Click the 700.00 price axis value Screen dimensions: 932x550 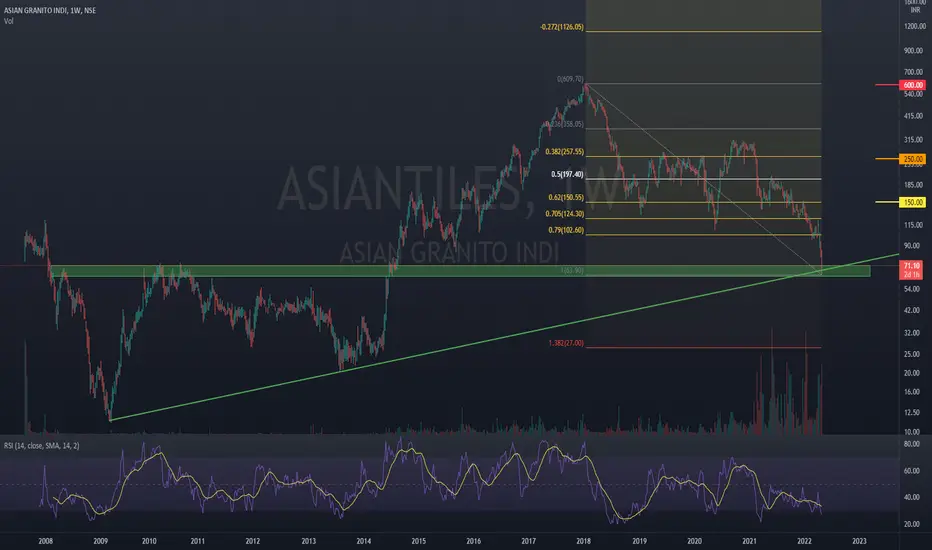[914, 72]
